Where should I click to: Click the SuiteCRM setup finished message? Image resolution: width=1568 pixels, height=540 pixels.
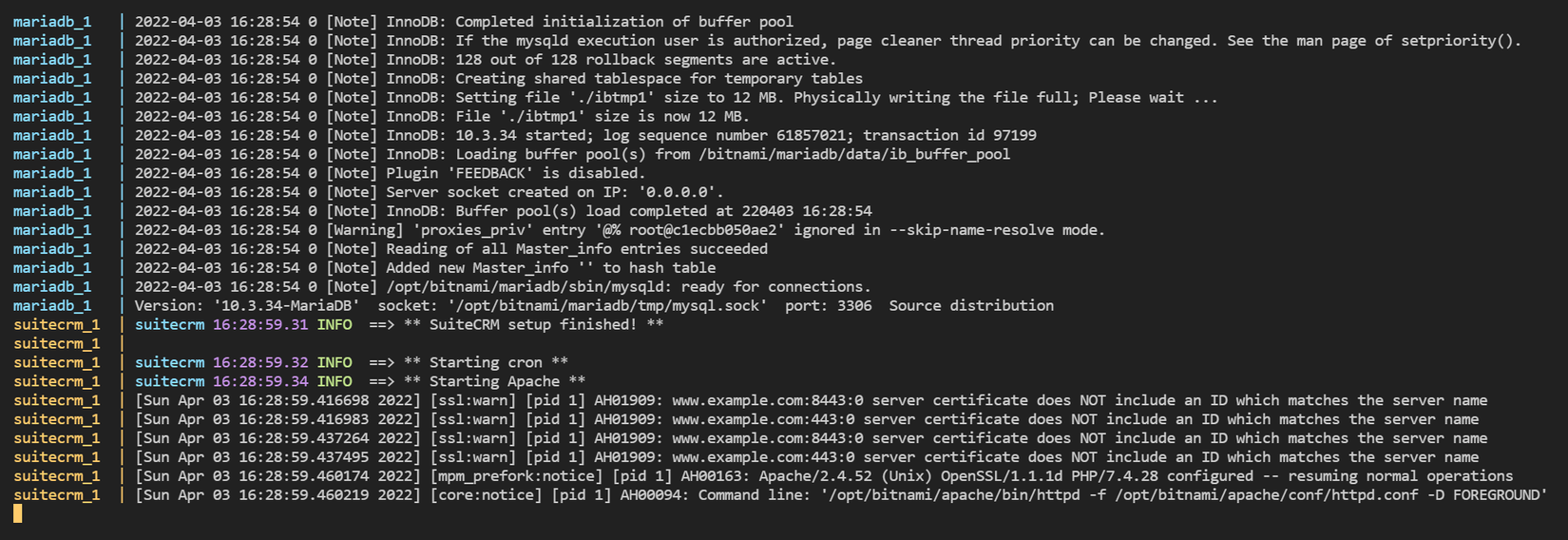point(533,325)
